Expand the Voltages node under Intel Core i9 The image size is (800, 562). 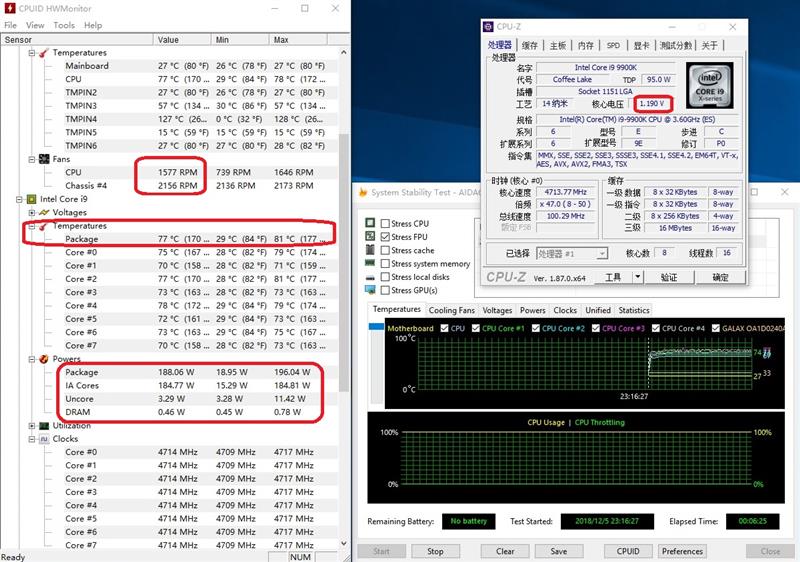[32, 212]
